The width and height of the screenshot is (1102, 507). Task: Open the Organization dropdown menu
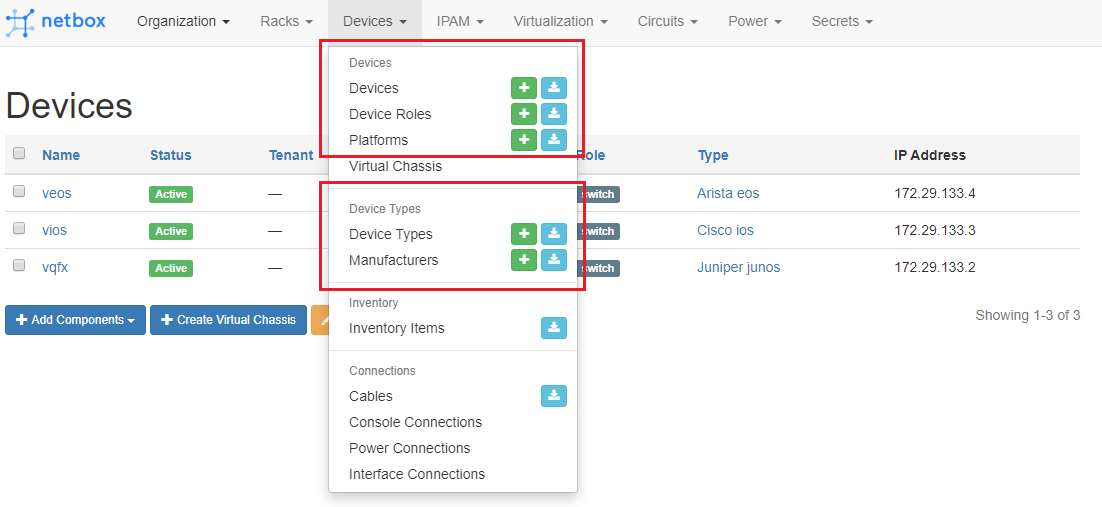183,22
